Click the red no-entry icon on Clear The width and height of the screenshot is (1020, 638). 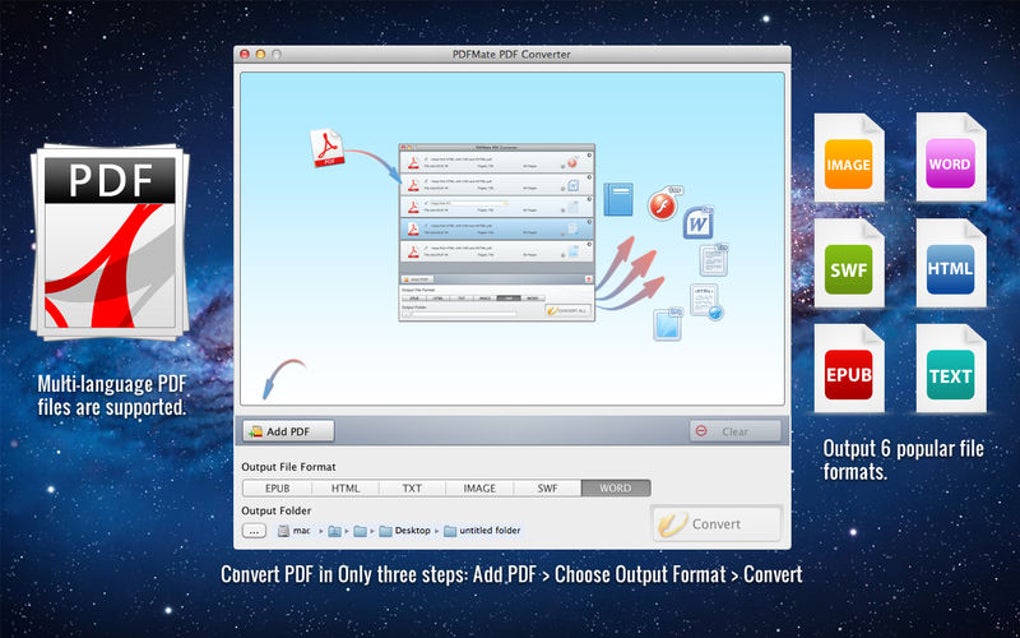point(701,431)
